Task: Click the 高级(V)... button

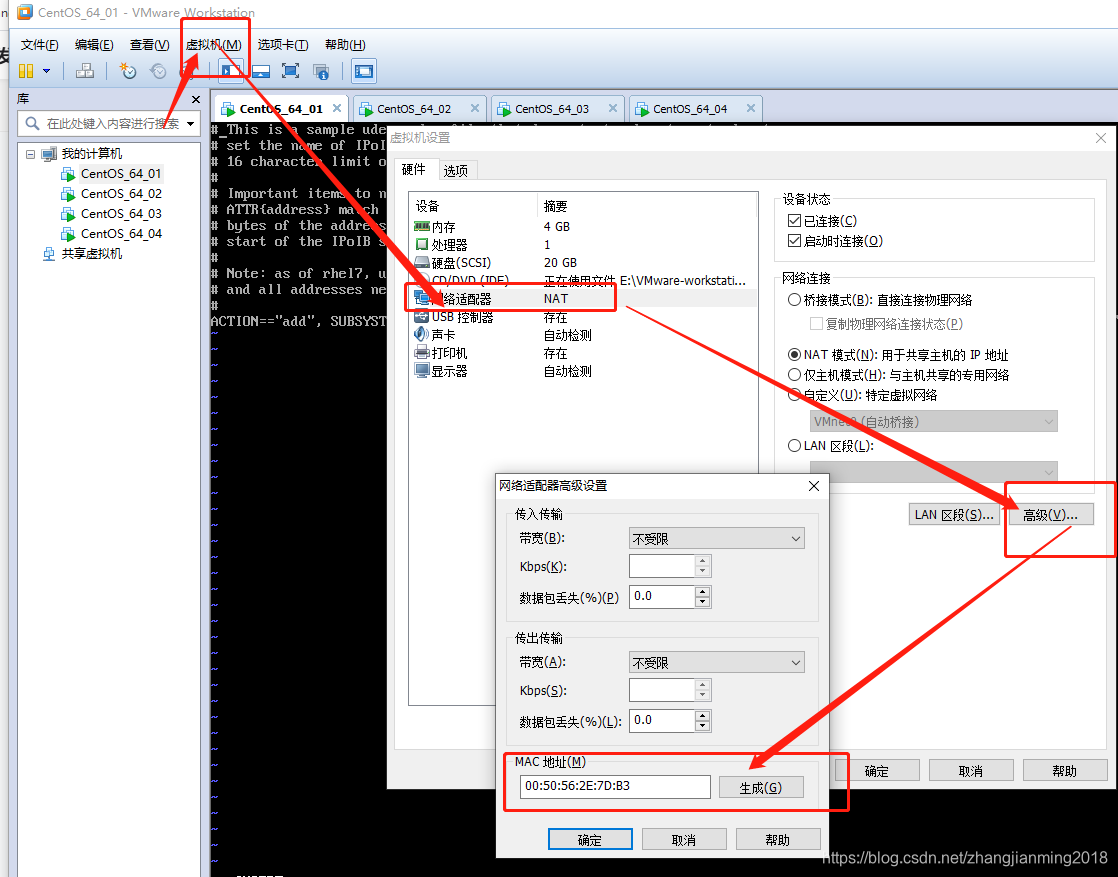Action: (x=1050, y=515)
